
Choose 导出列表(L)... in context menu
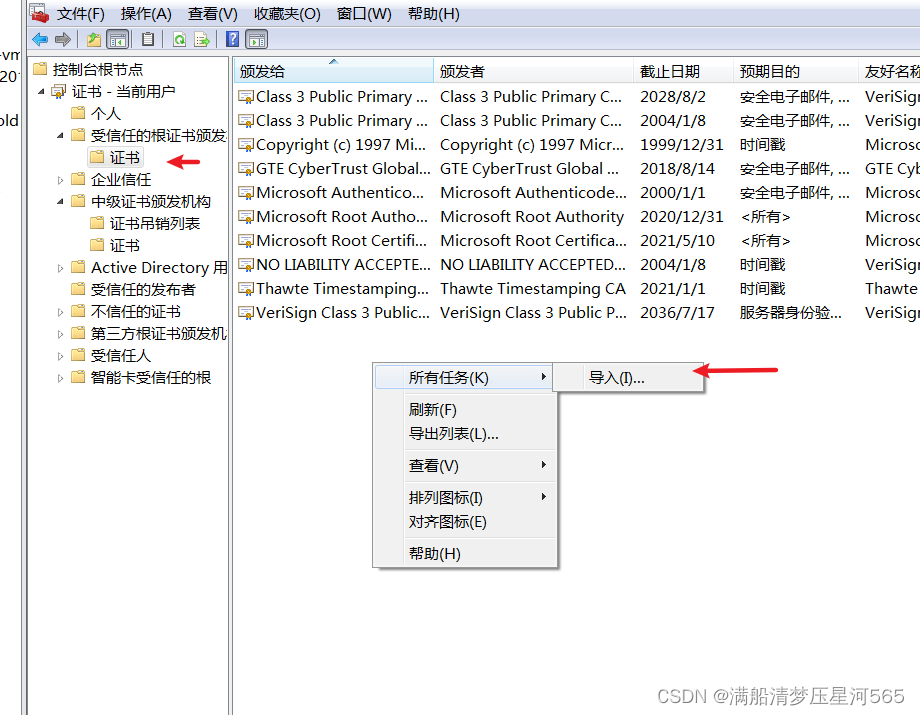pyautogui.click(x=465, y=433)
